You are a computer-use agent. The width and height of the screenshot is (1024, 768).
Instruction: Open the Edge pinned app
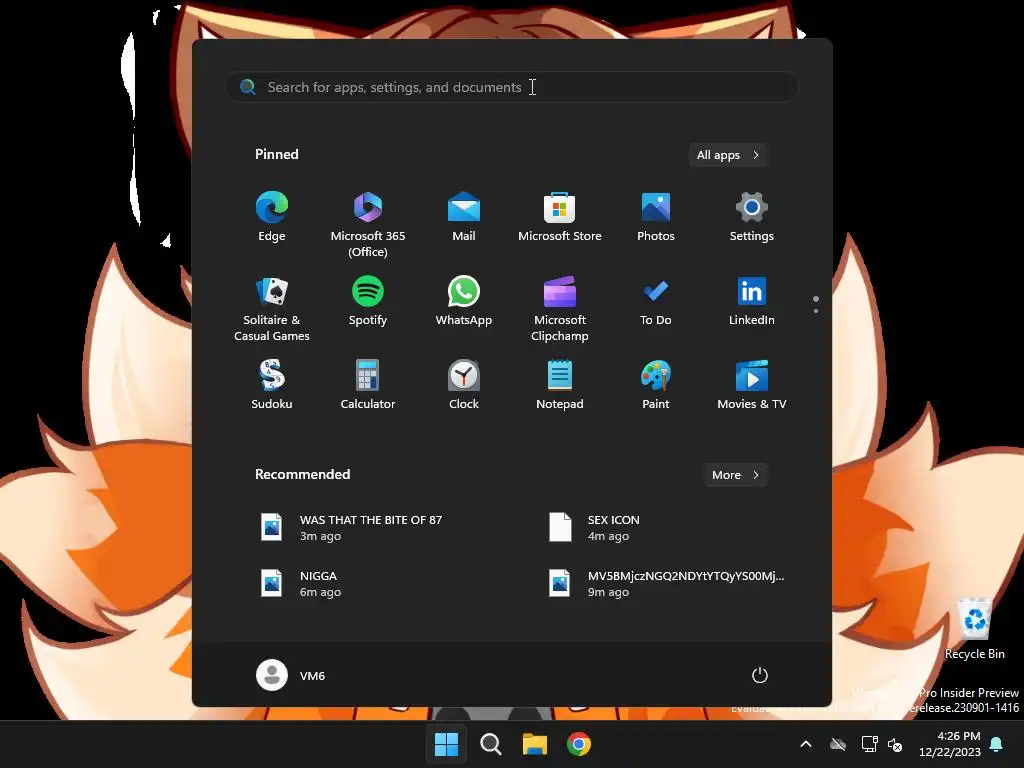[272, 217]
